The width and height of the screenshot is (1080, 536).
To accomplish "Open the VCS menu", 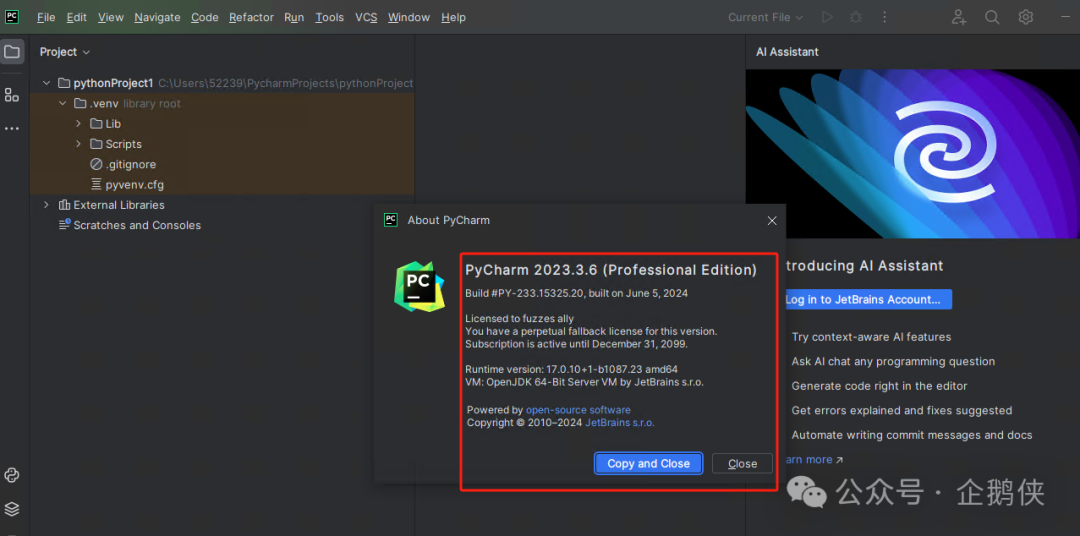I will [366, 17].
